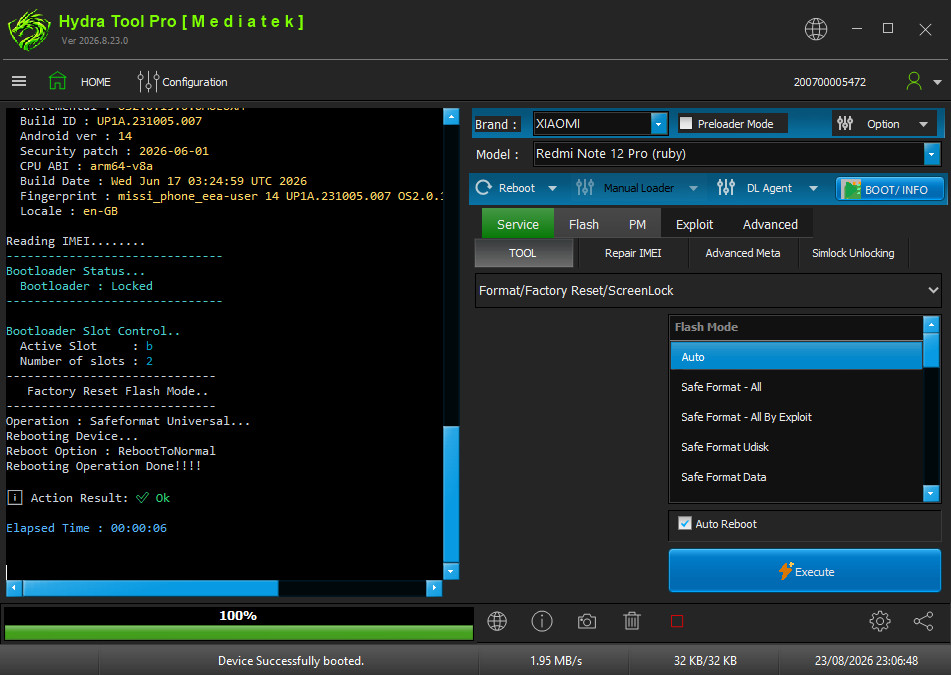Enable Preloader Mode checkbox
This screenshot has height=675, width=951.
[x=685, y=123]
